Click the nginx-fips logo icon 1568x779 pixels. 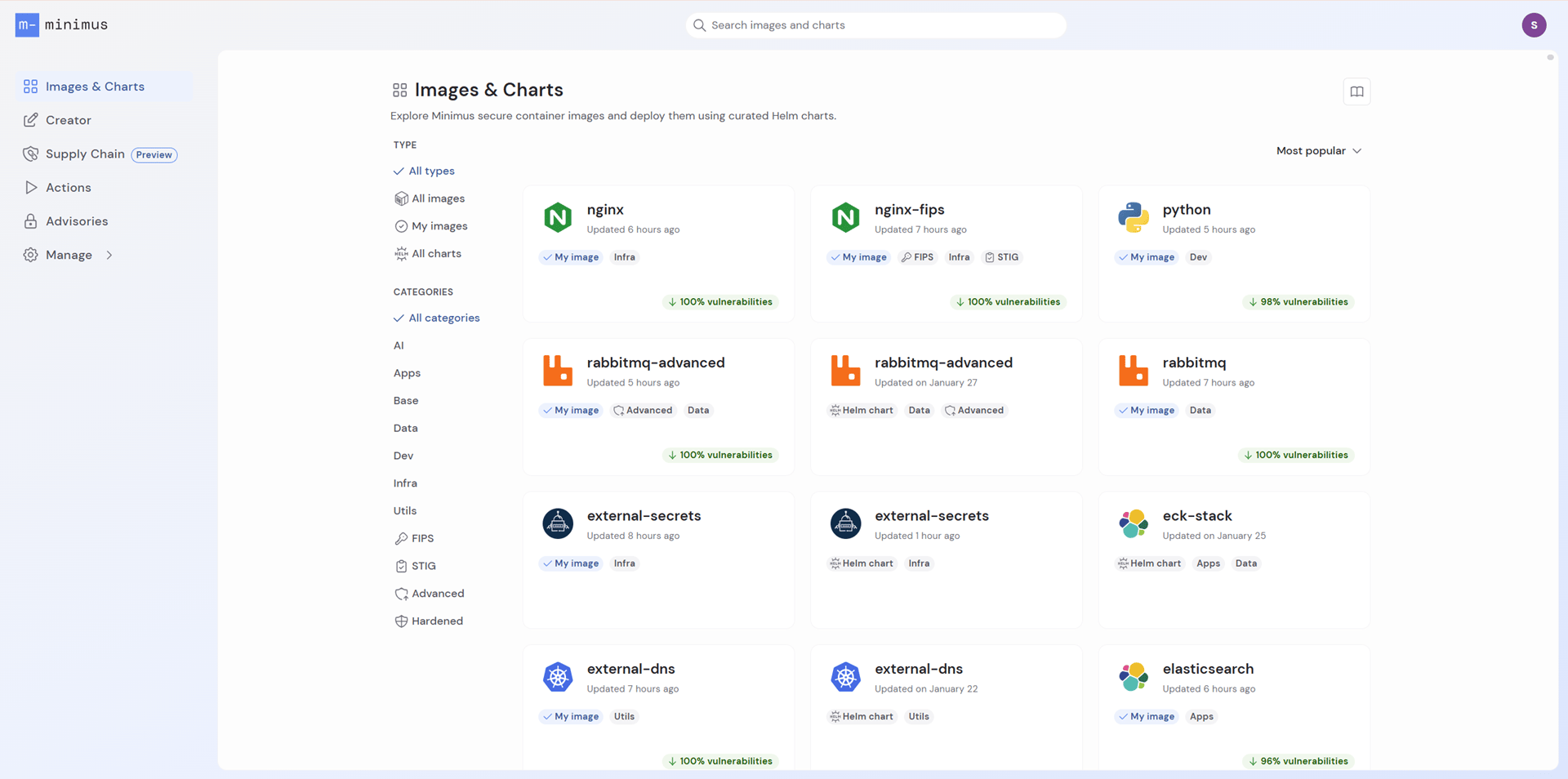[x=845, y=218]
